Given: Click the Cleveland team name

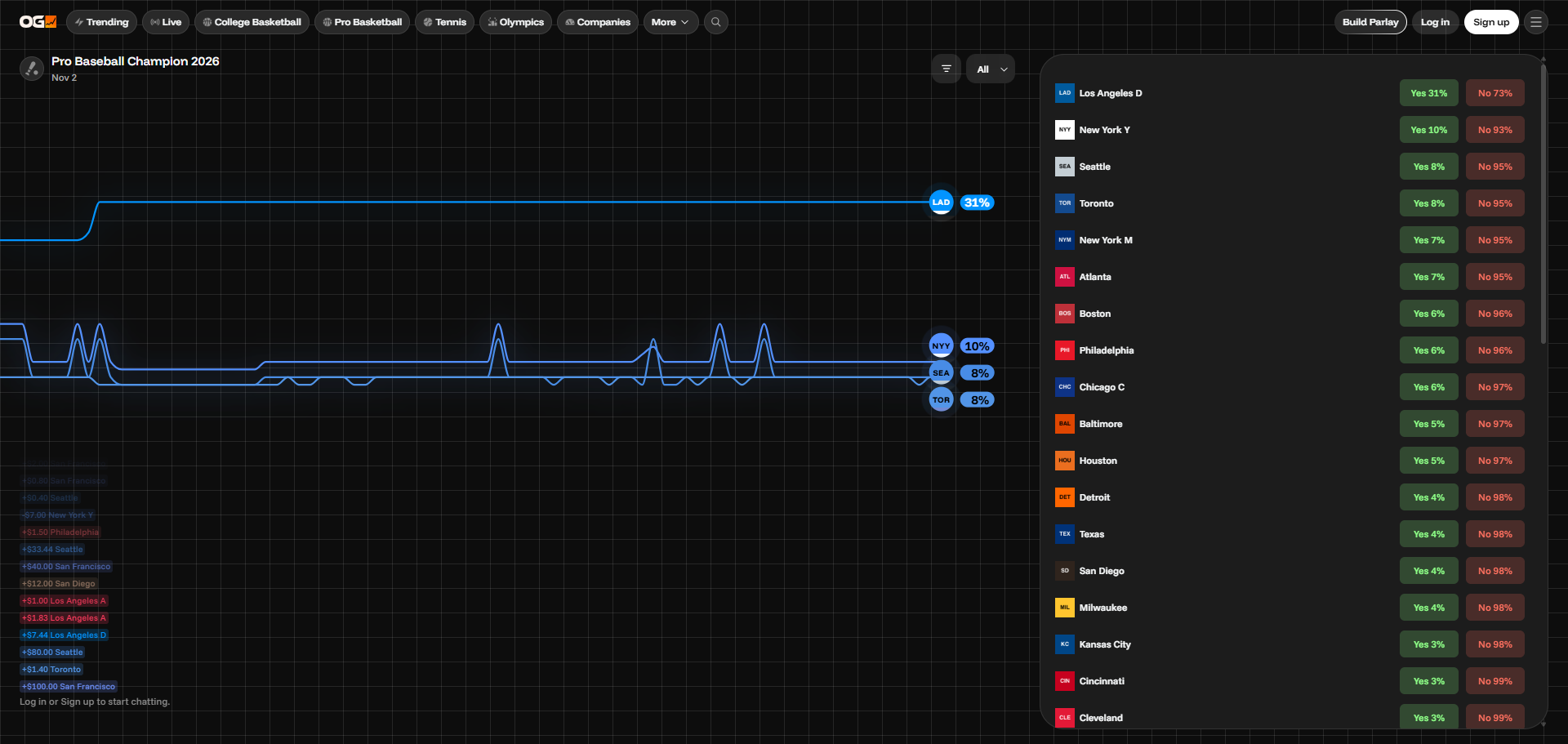Looking at the screenshot, I should 1101,718.
